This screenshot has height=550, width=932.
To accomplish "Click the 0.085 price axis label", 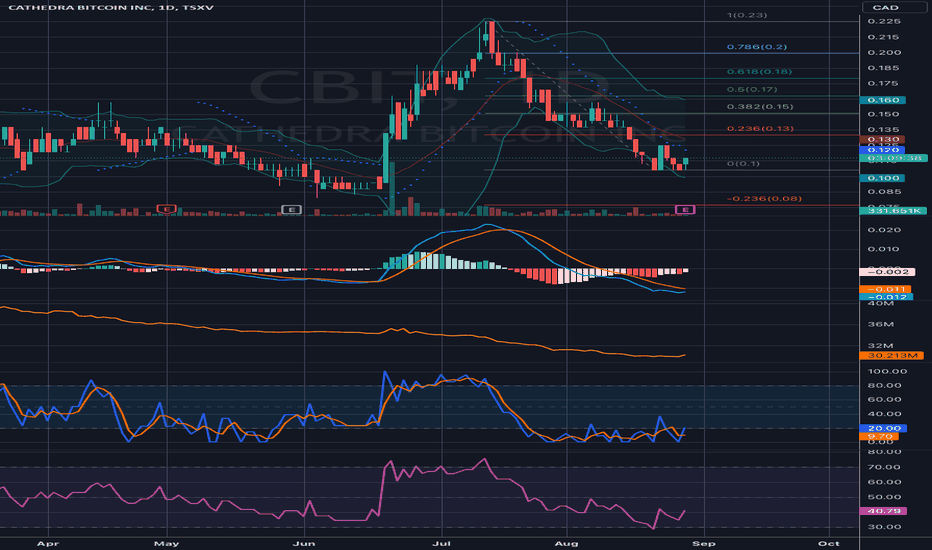I will [x=883, y=191].
